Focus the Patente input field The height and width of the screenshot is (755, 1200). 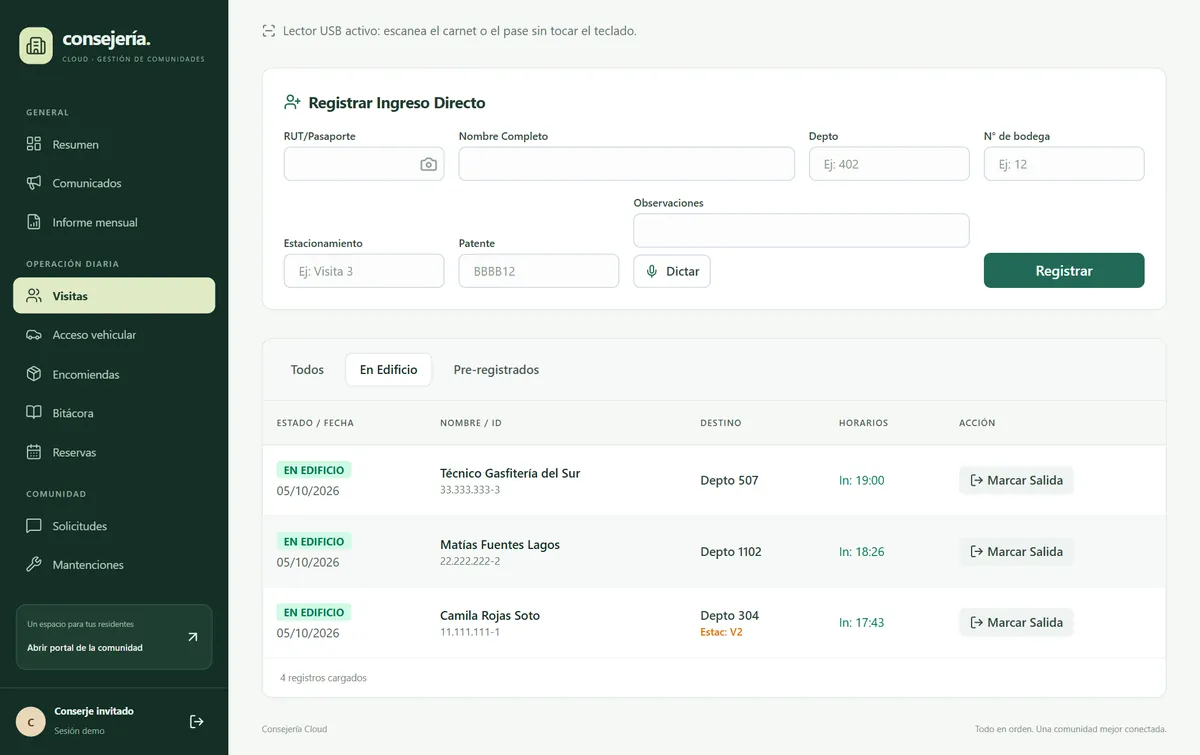pos(539,271)
